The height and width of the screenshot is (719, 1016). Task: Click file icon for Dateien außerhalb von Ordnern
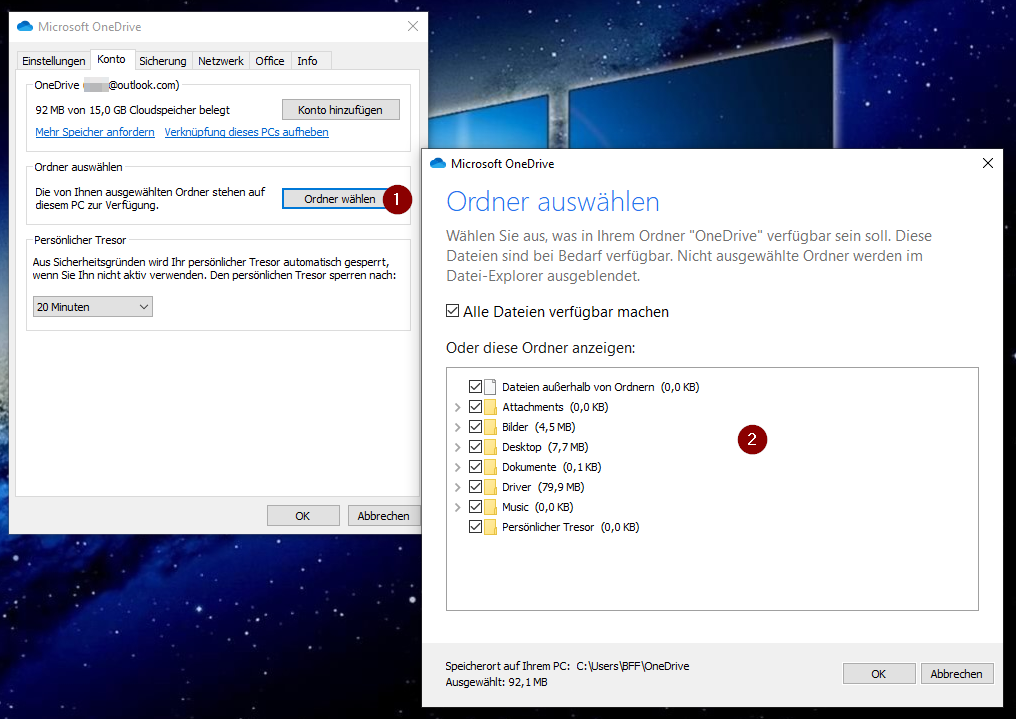tap(491, 387)
